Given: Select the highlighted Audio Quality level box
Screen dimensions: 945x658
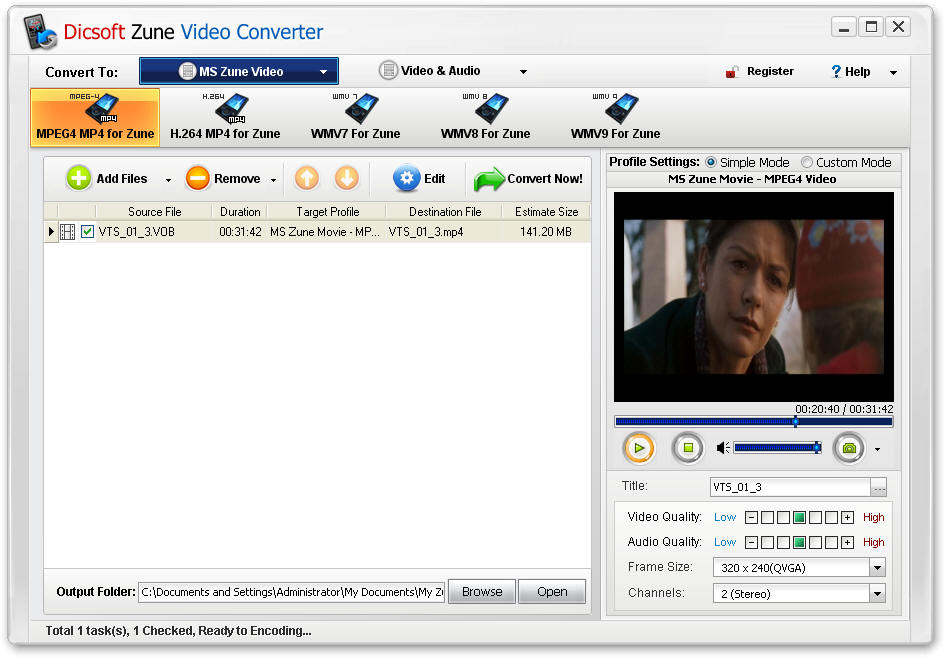Looking at the screenshot, I should pos(799,543).
